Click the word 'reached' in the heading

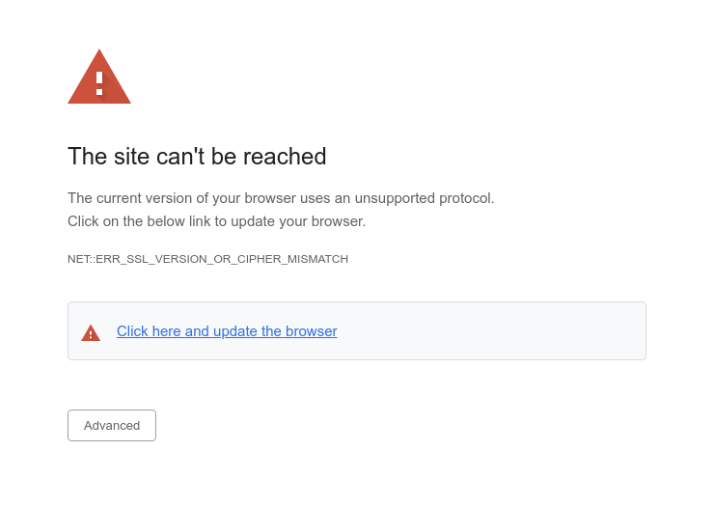coord(284,156)
